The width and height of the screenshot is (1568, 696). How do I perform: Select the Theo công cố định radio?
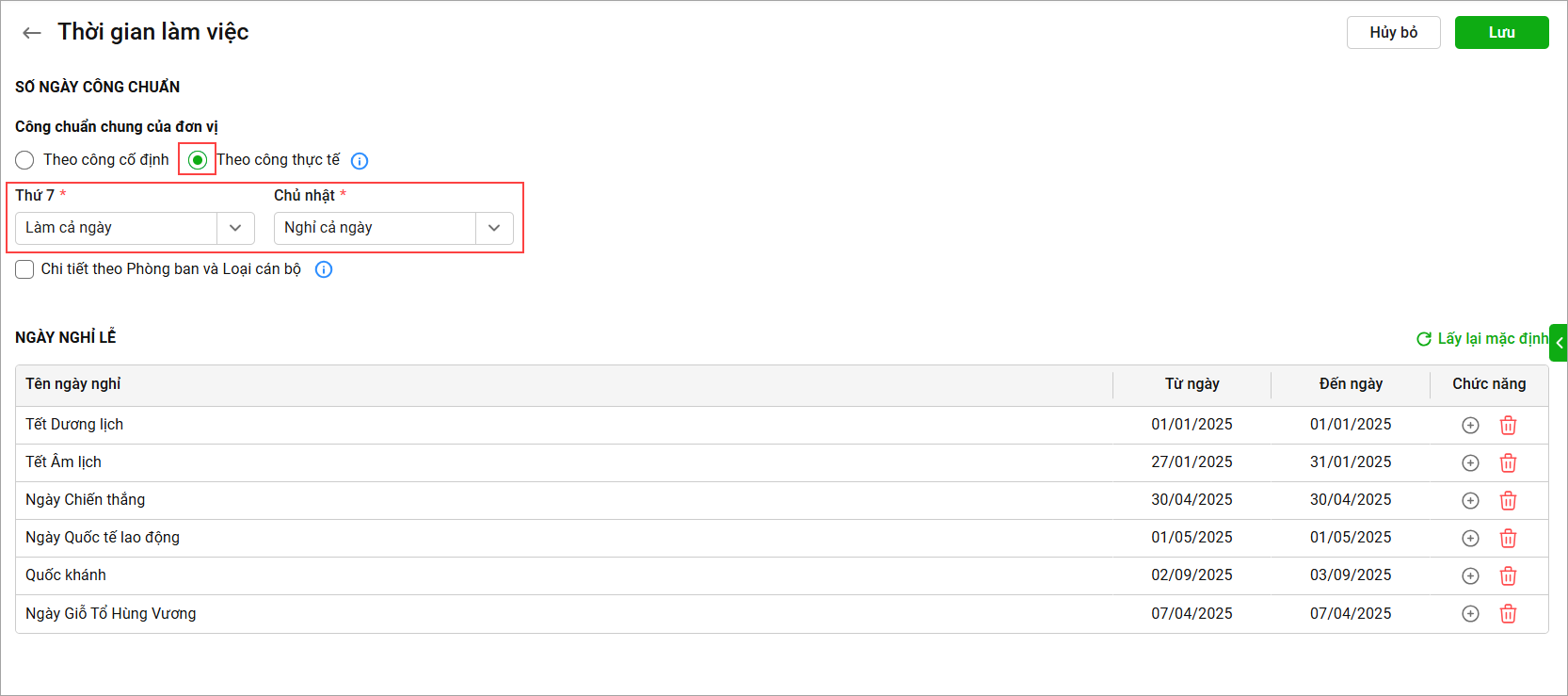pos(24,160)
